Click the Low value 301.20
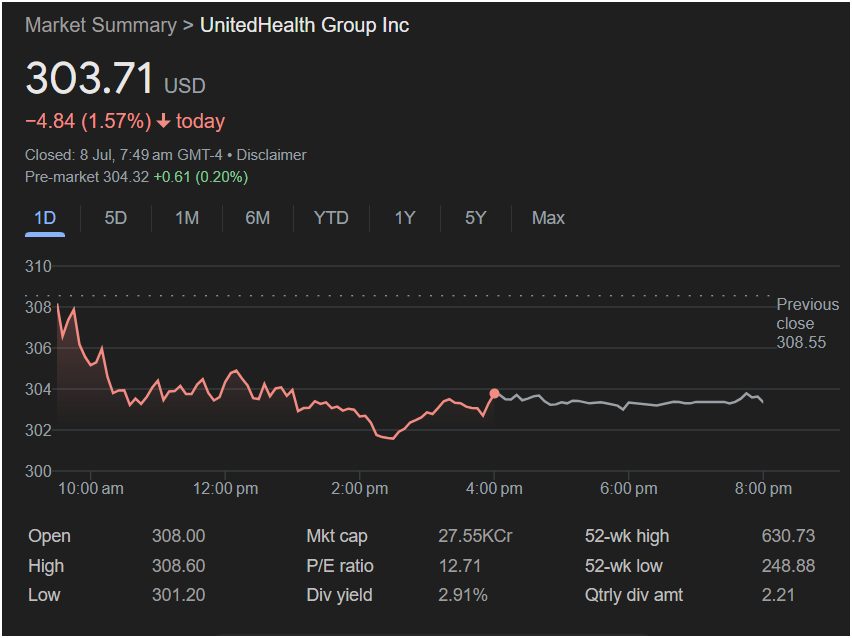The image size is (852, 638). click(x=178, y=596)
